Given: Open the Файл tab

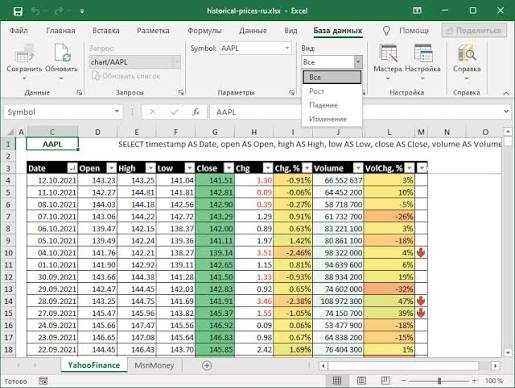Looking at the screenshot, I should tap(19, 31).
